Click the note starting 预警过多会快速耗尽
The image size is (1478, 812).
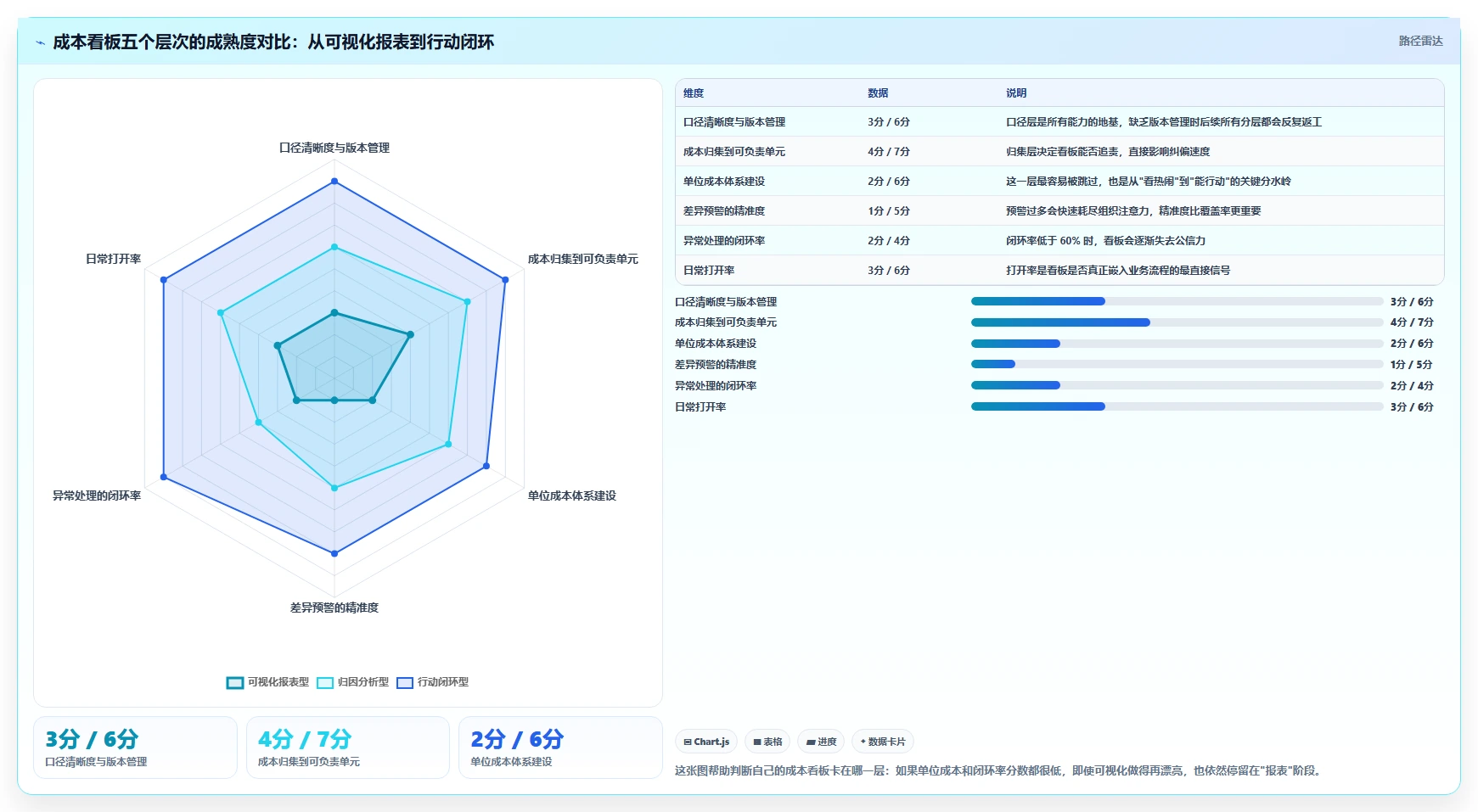click(x=1133, y=211)
